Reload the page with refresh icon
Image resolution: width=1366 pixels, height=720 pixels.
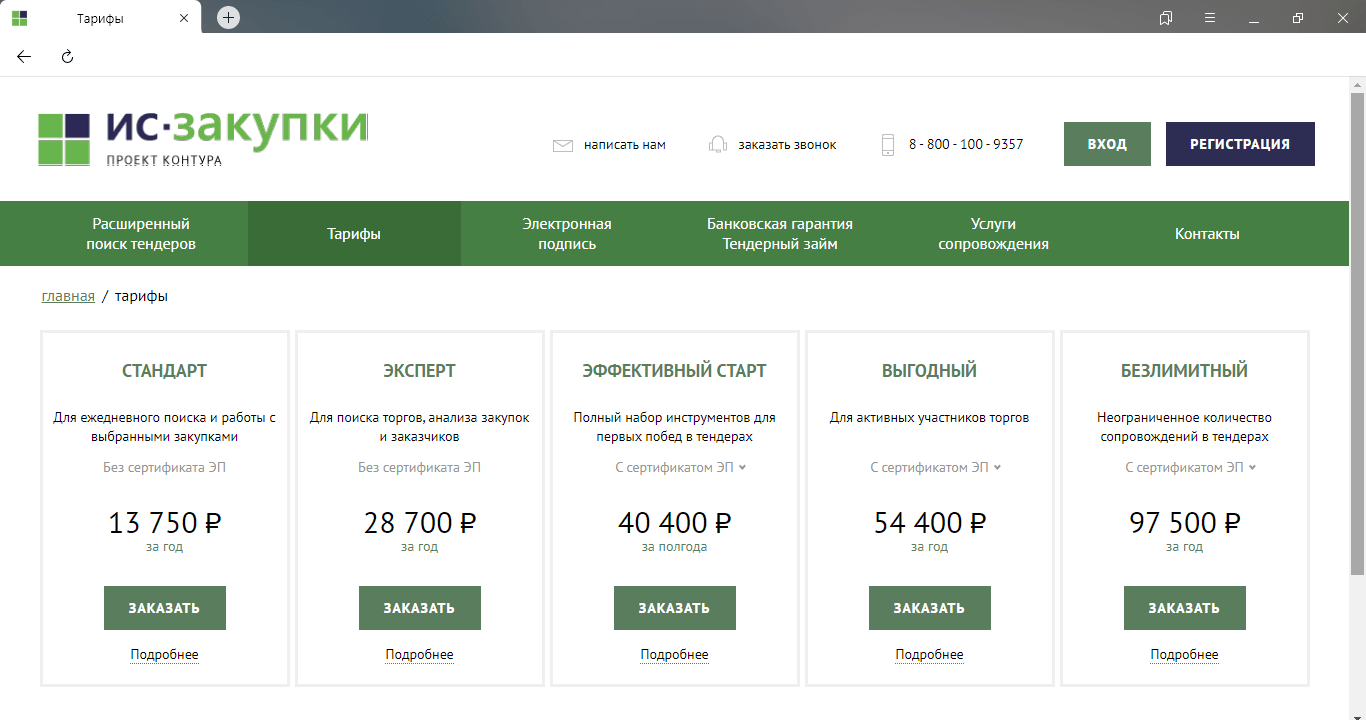pyautogui.click(x=68, y=57)
